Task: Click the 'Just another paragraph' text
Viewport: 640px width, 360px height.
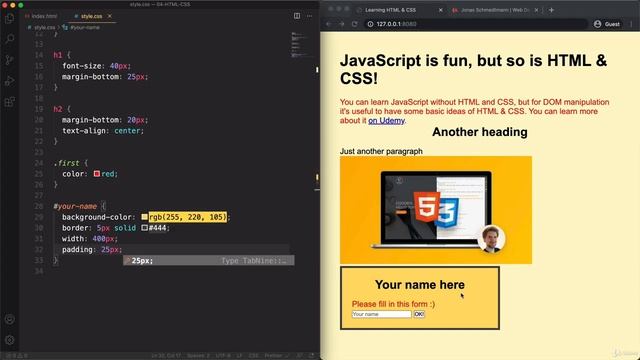Action: coord(381,151)
